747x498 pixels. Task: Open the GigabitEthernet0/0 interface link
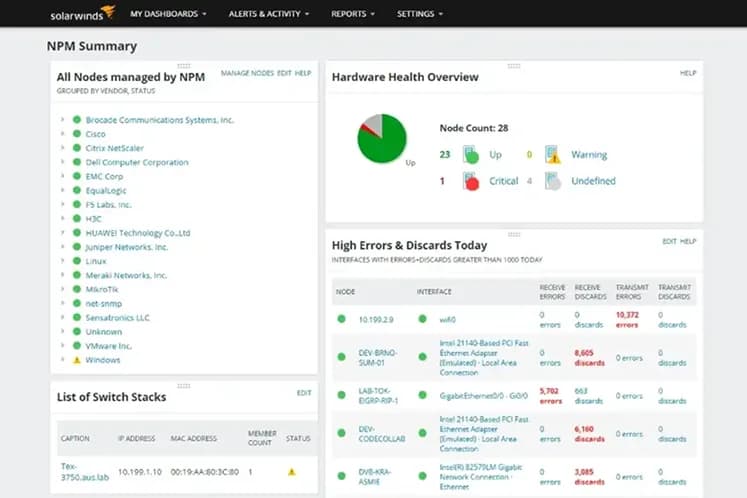484,396
